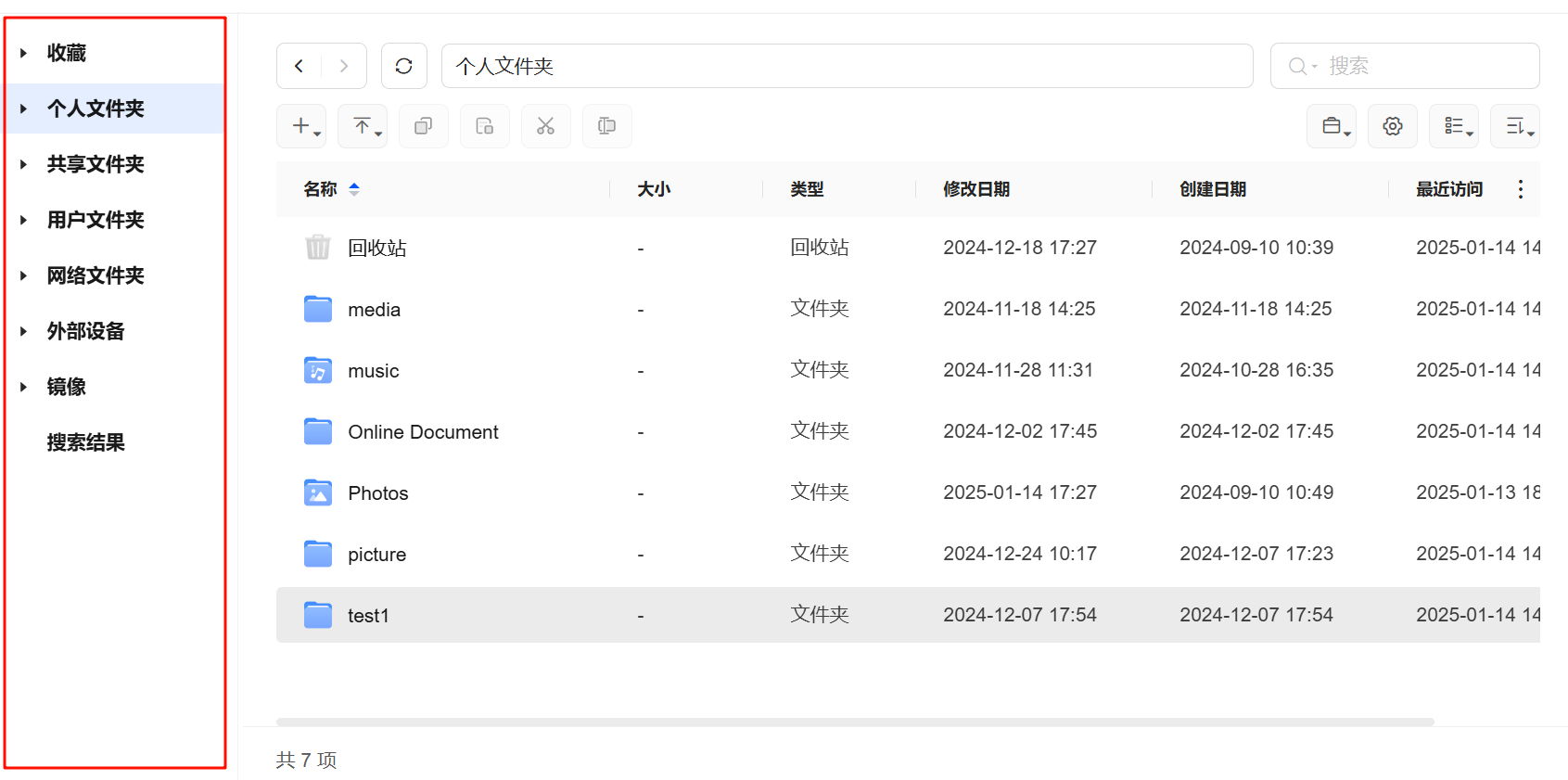Expand the 用户文件夹 tree node
1568x780 pixels.
click(24, 220)
